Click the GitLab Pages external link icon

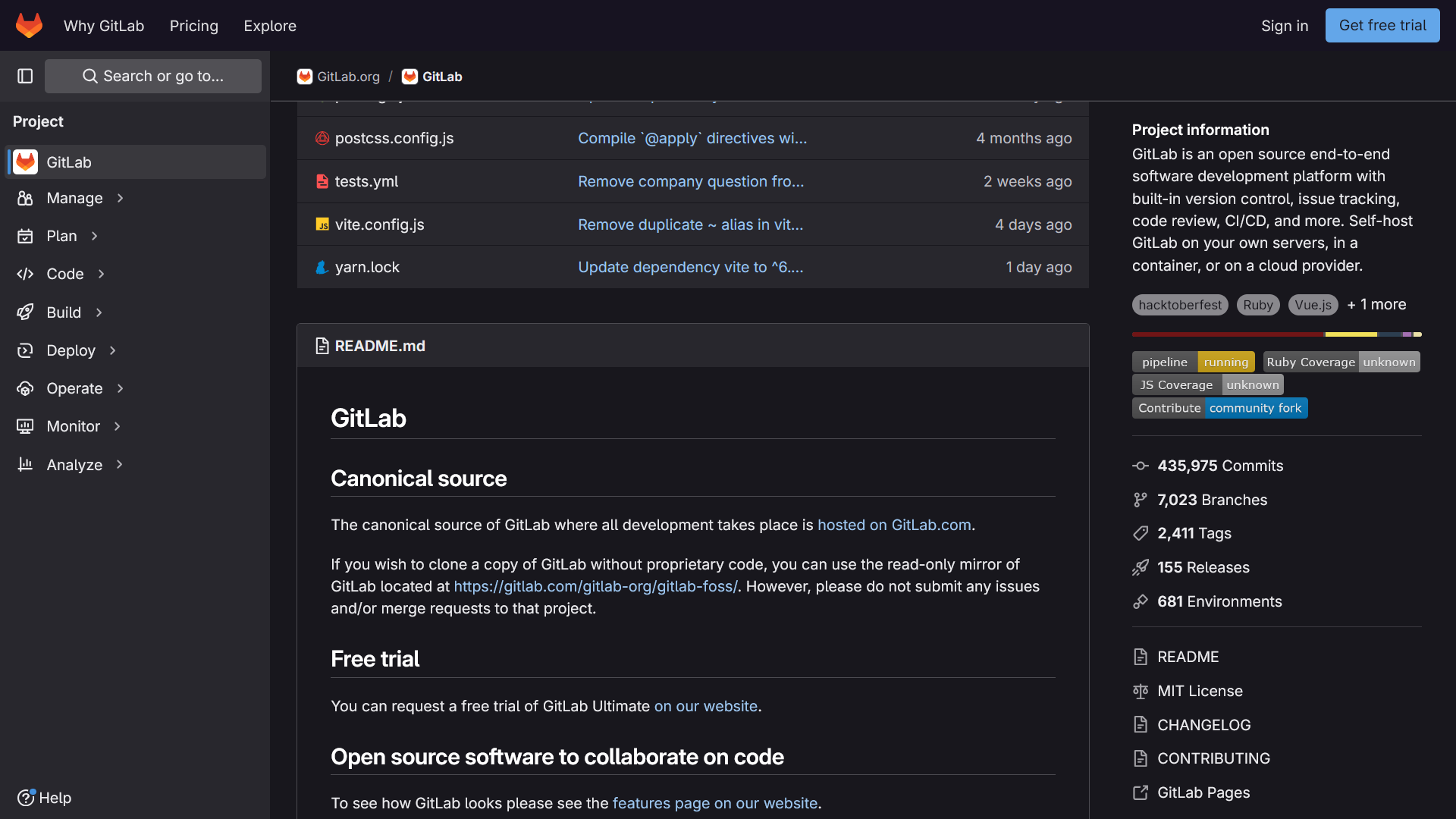point(1141,792)
